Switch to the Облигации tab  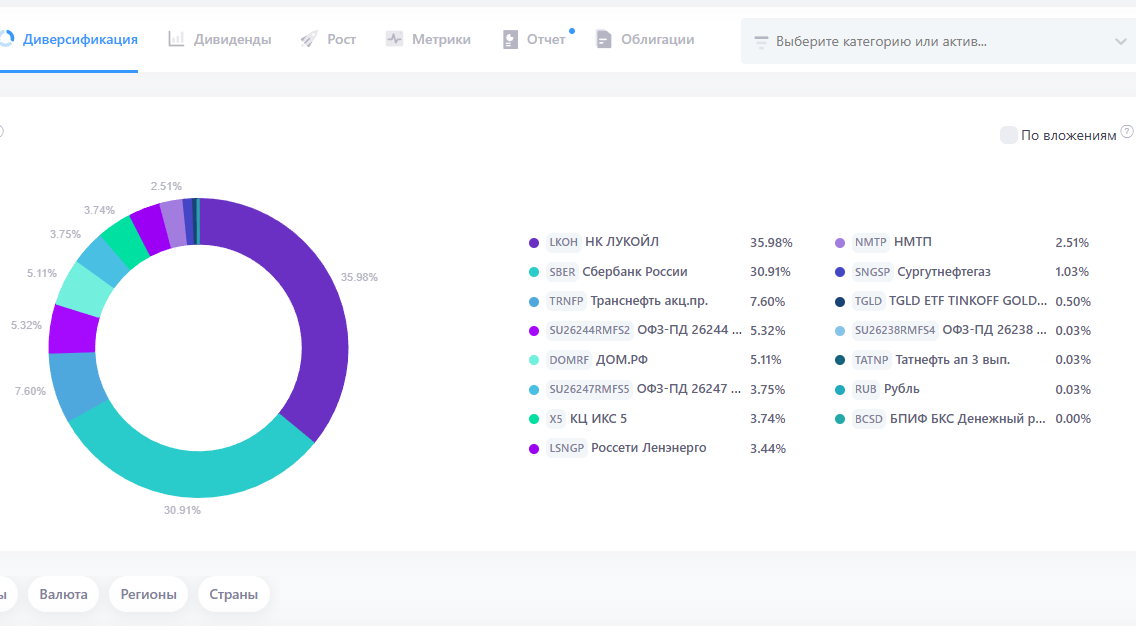[645, 39]
